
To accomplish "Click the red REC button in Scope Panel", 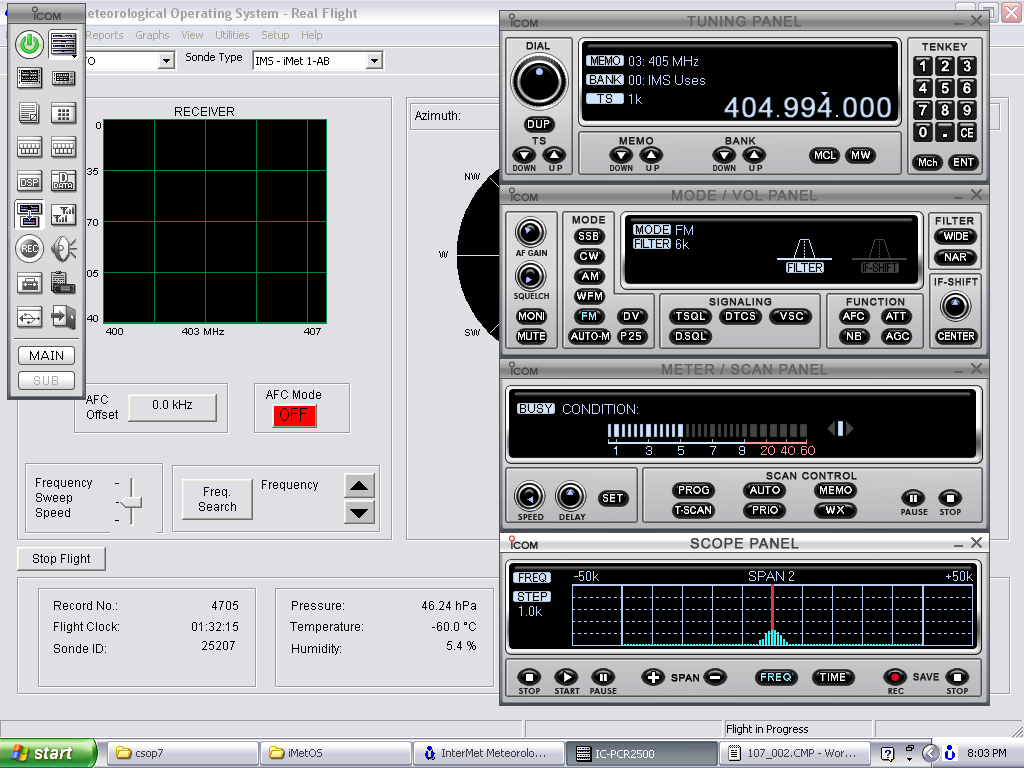I will coord(895,677).
